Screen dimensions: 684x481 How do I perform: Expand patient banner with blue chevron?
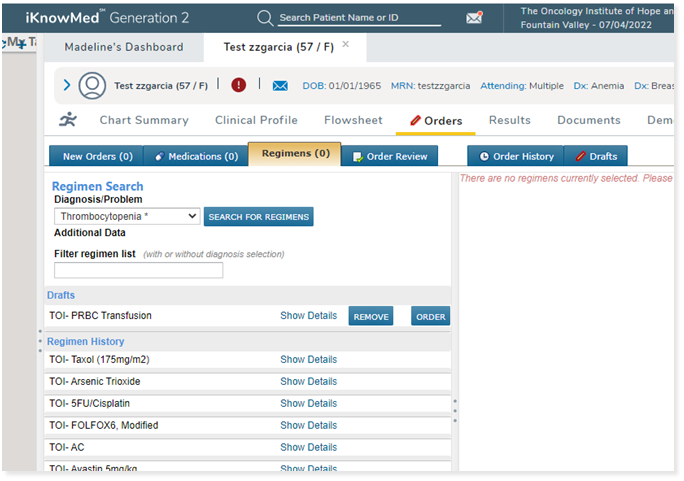[67, 86]
